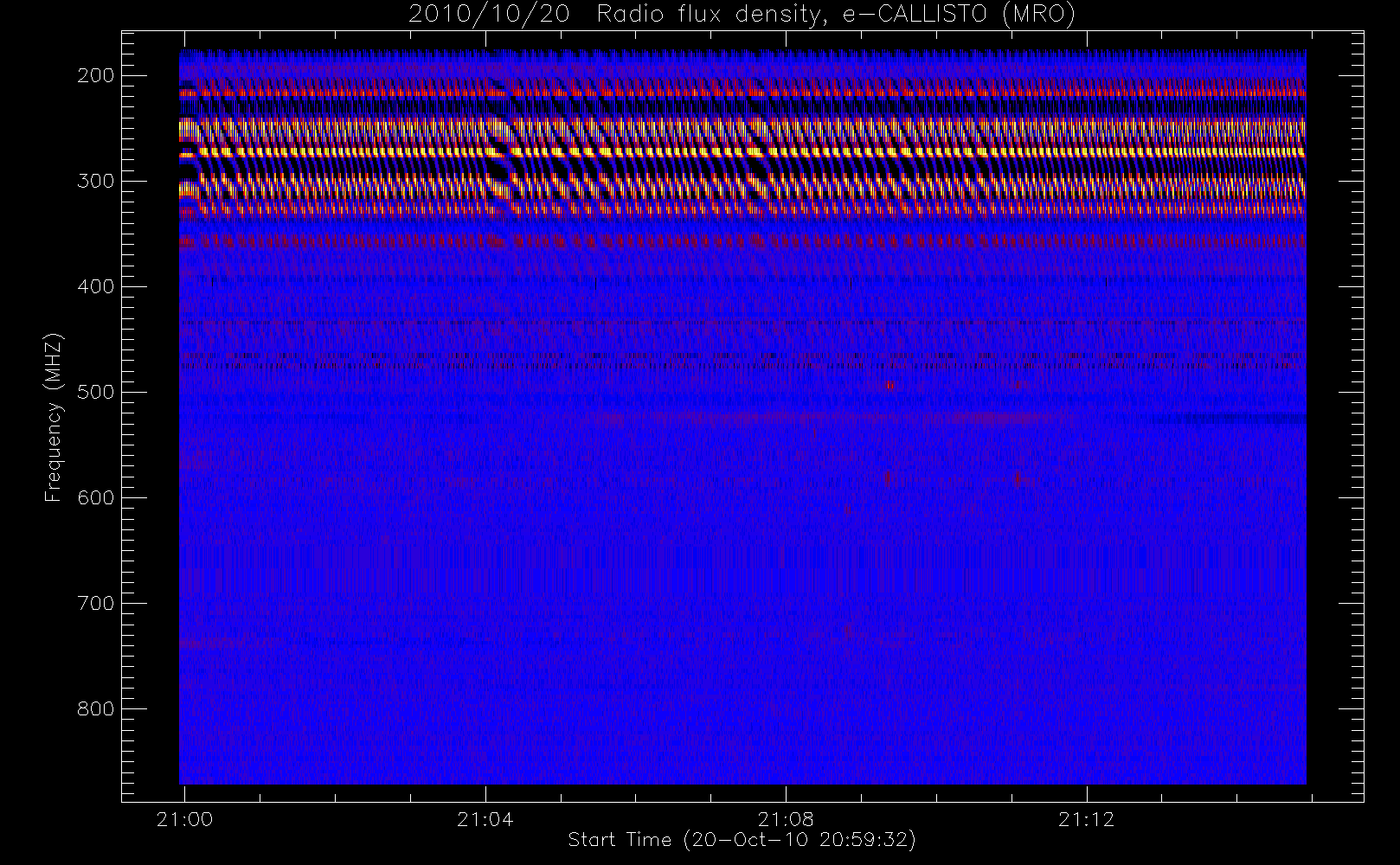Click the 700 frequency tick label
The height and width of the screenshot is (865, 1400).
pos(96,603)
